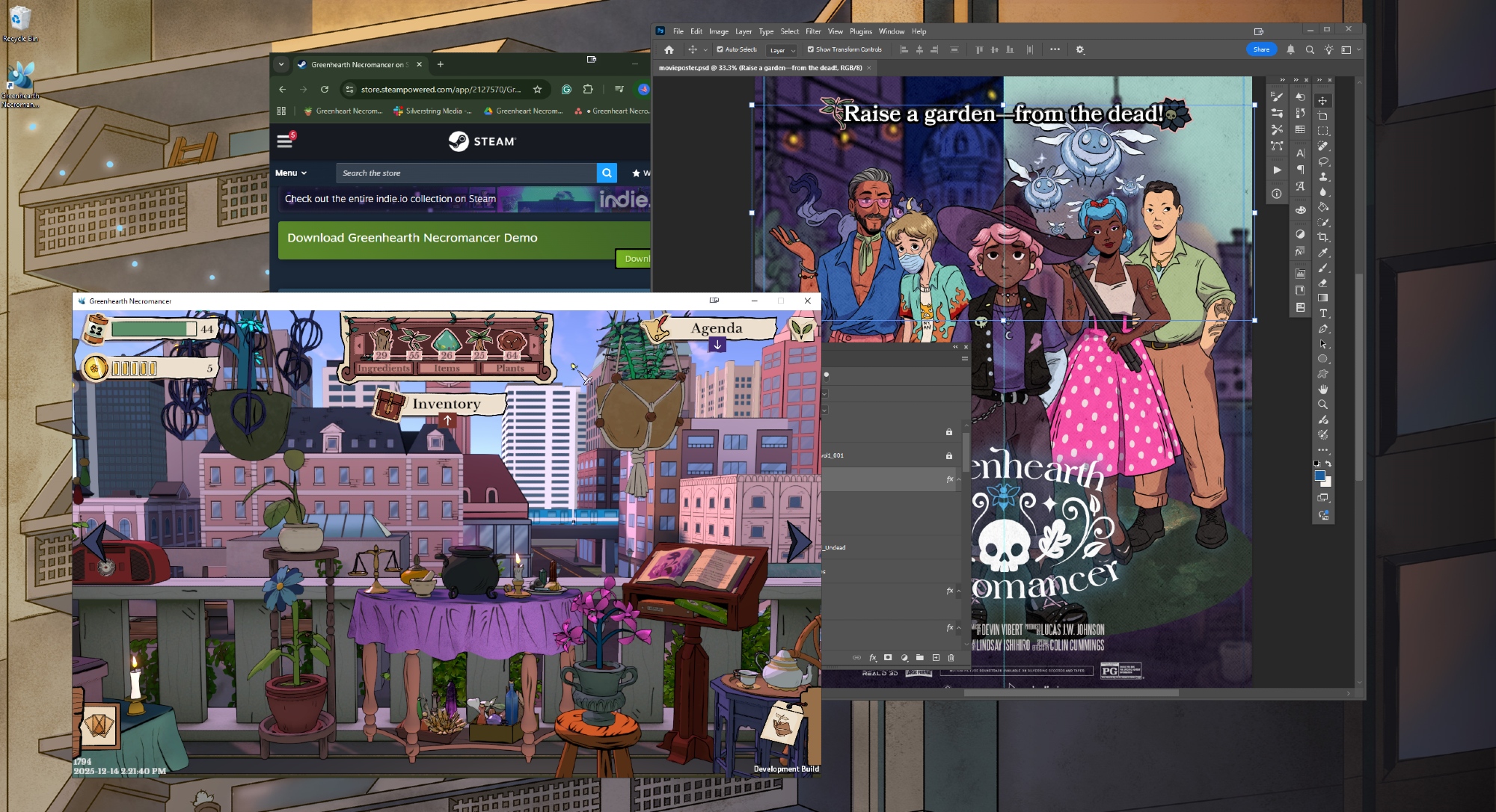
Task: Open the Auto-Select Layer dropdown
Action: [782, 50]
